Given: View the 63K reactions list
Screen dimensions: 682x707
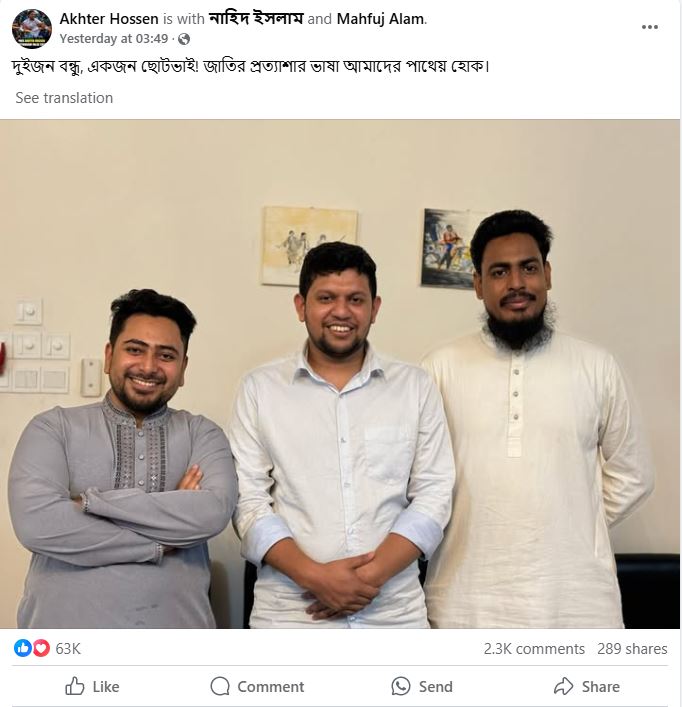Looking at the screenshot, I should 68,649.
